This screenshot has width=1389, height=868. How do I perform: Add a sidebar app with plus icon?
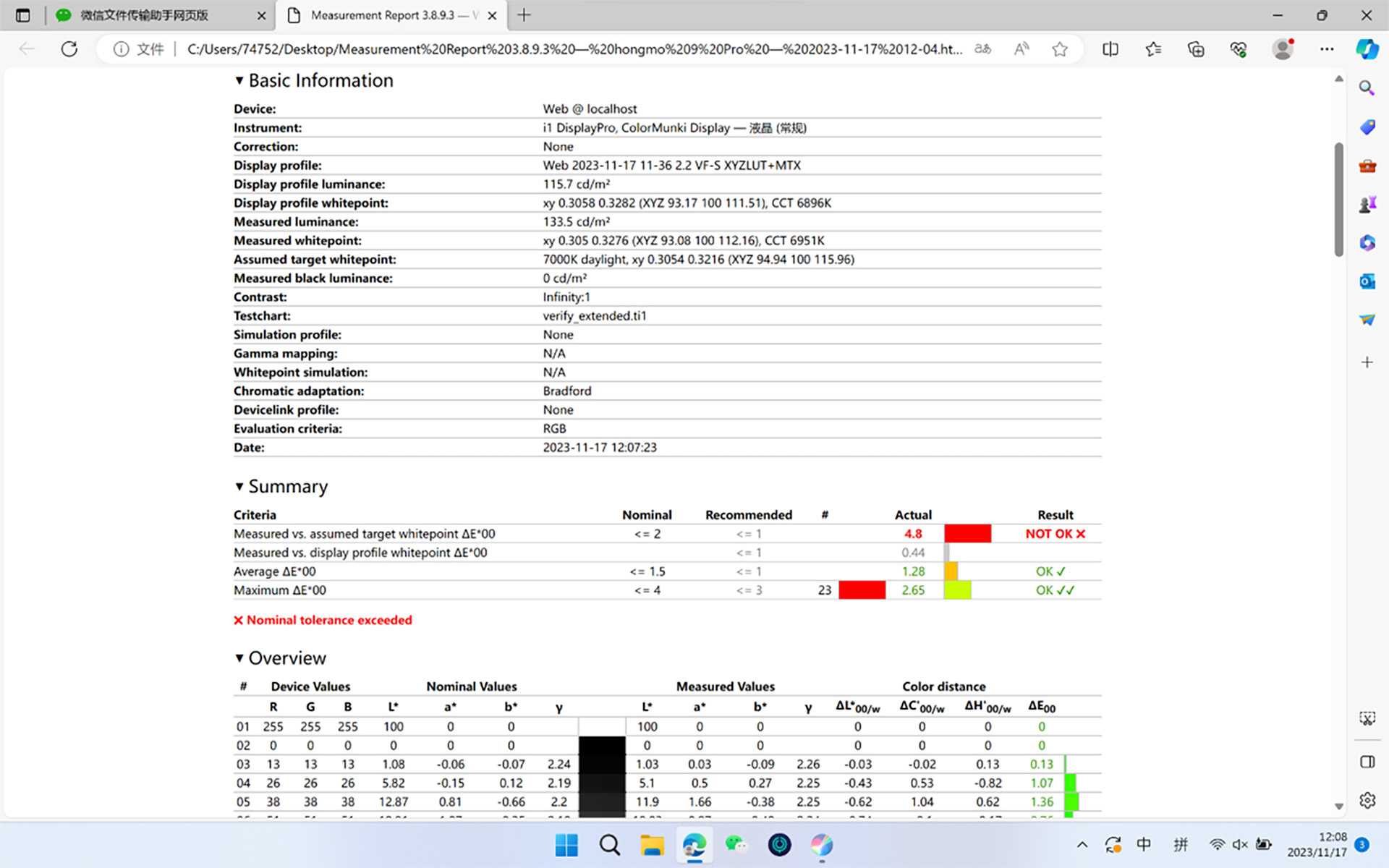tap(1367, 362)
